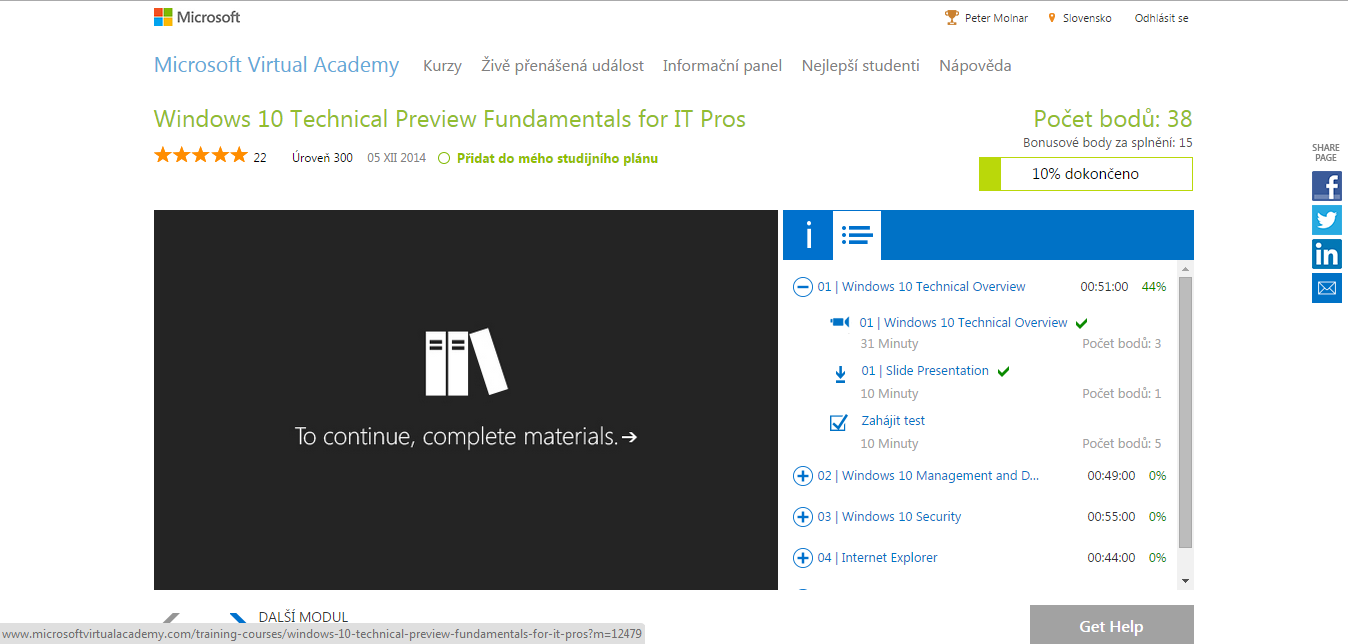
Task: Click the Get Help button
Action: [1111, 625]
